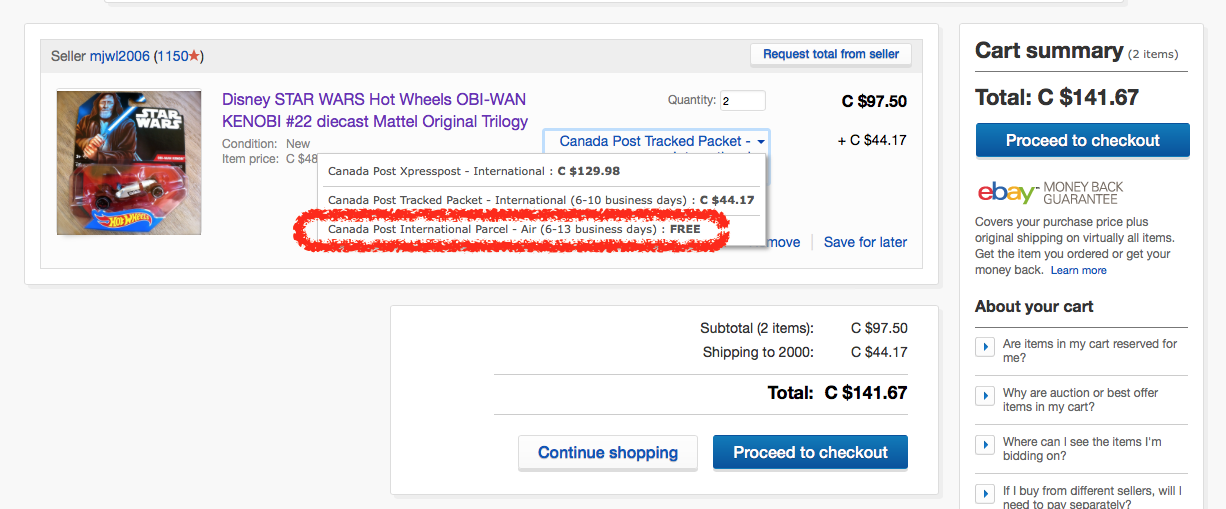The image size is (1226, 509).
Task: Request total from seller
Action: coord(830,54)
